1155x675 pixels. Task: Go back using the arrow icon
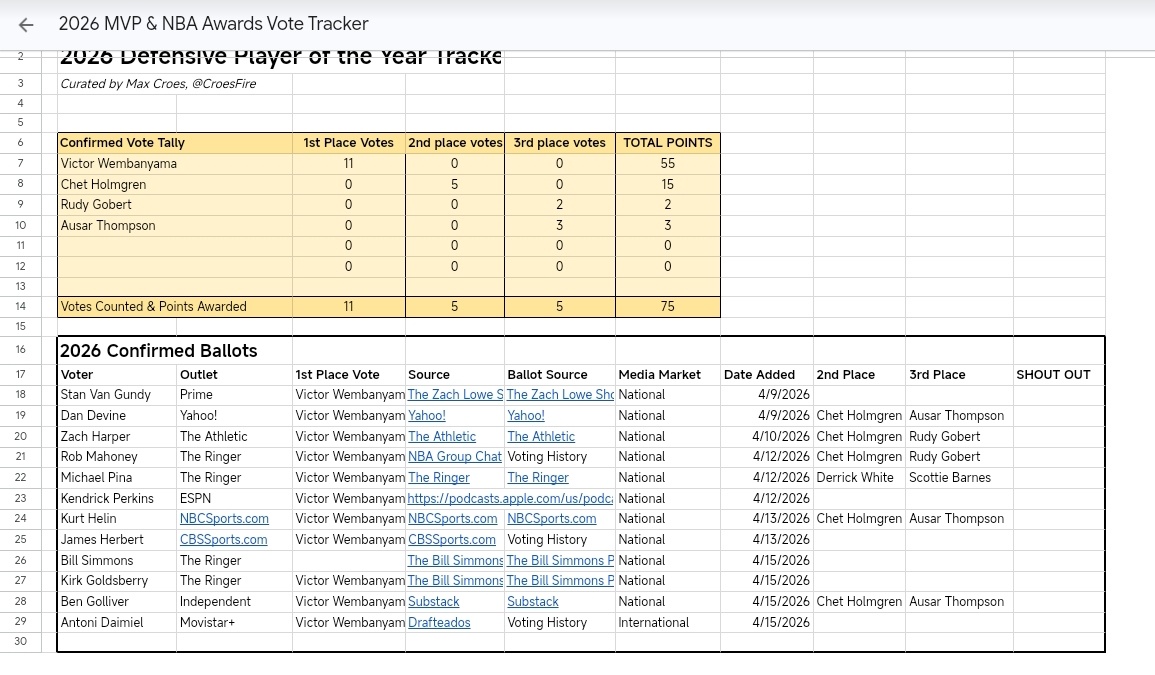tap(26, 25)
